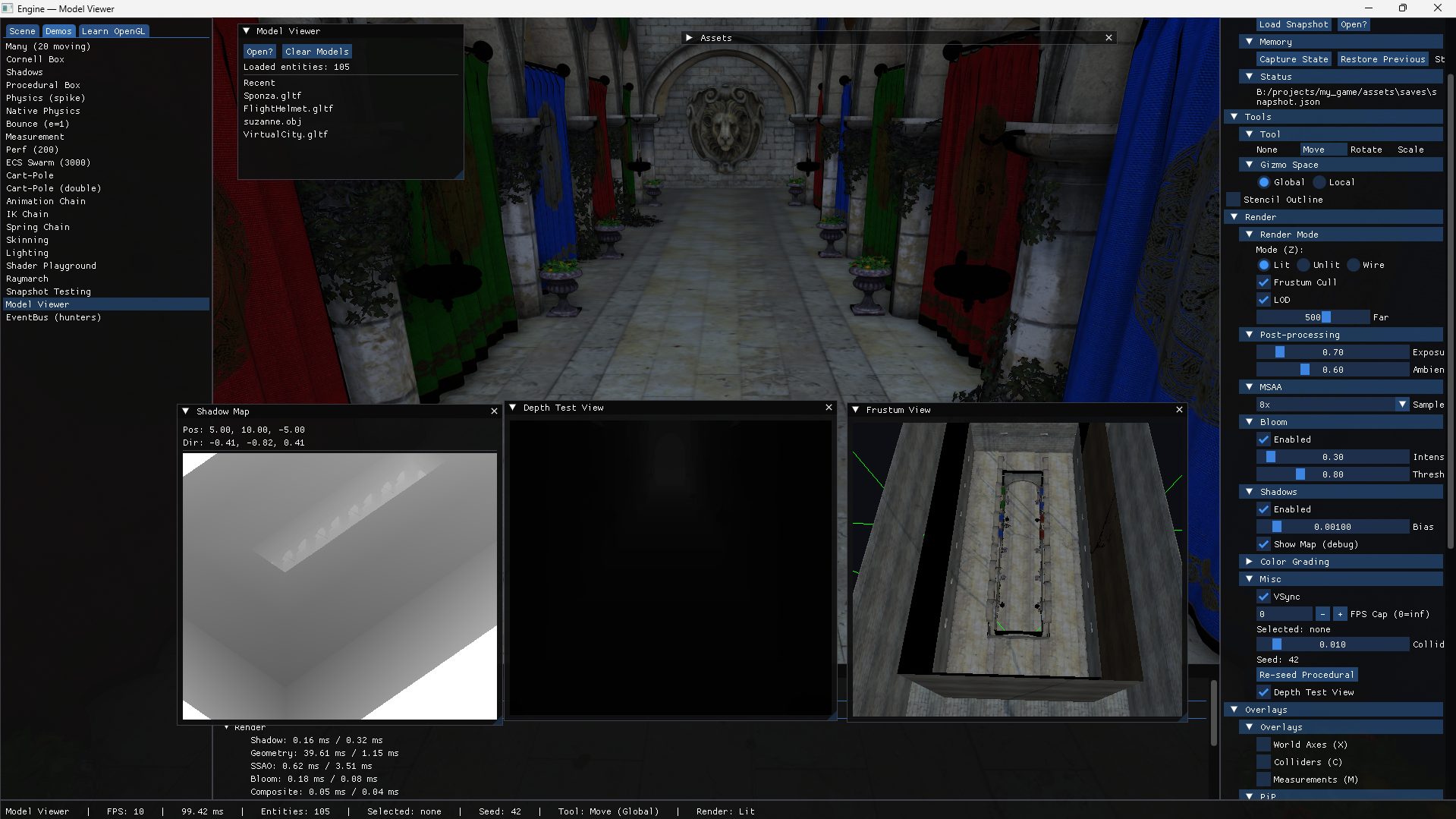Screen dimensions: 1456x819
Task: Expand the collapsed Assets panel arrow
Action: tap(689, 38)
